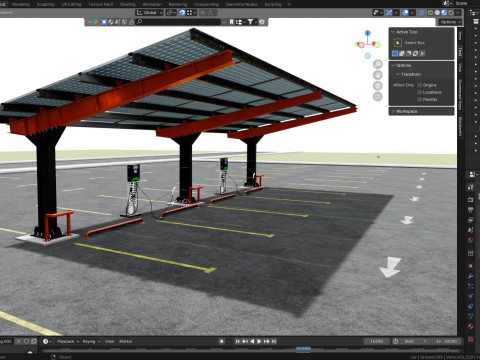This screenshot has height=360, width=480.
Task: Open the Global transform orientation dropdown
Action: (149, 13)
